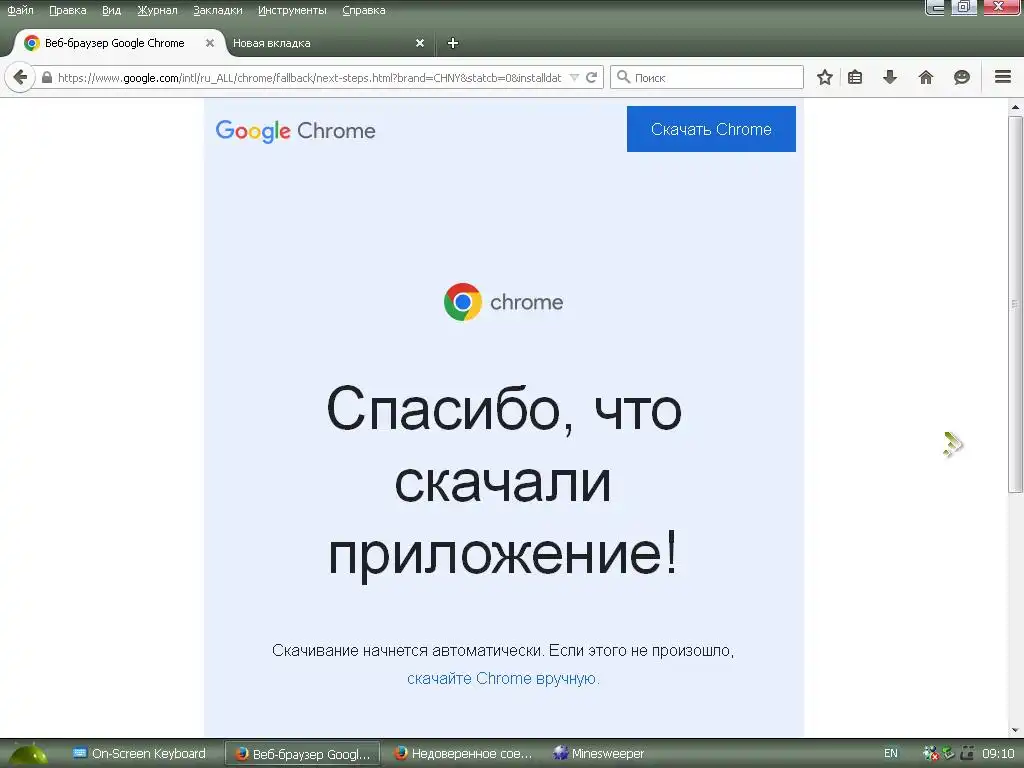Open the Журнал menu

(x=157, y=10)
